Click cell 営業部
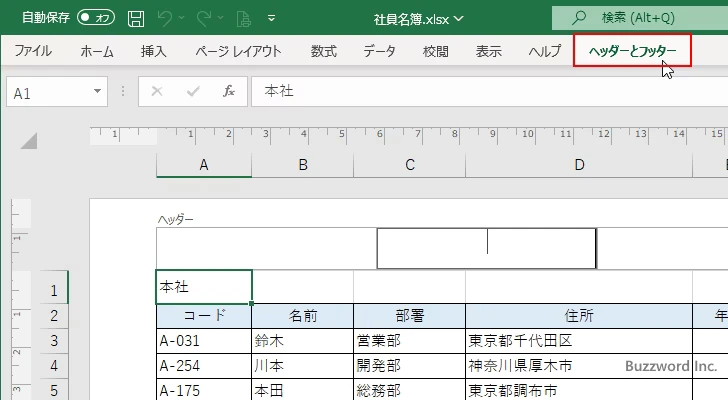The height and width of the screenshot is (400, 728). pos(410,341)
